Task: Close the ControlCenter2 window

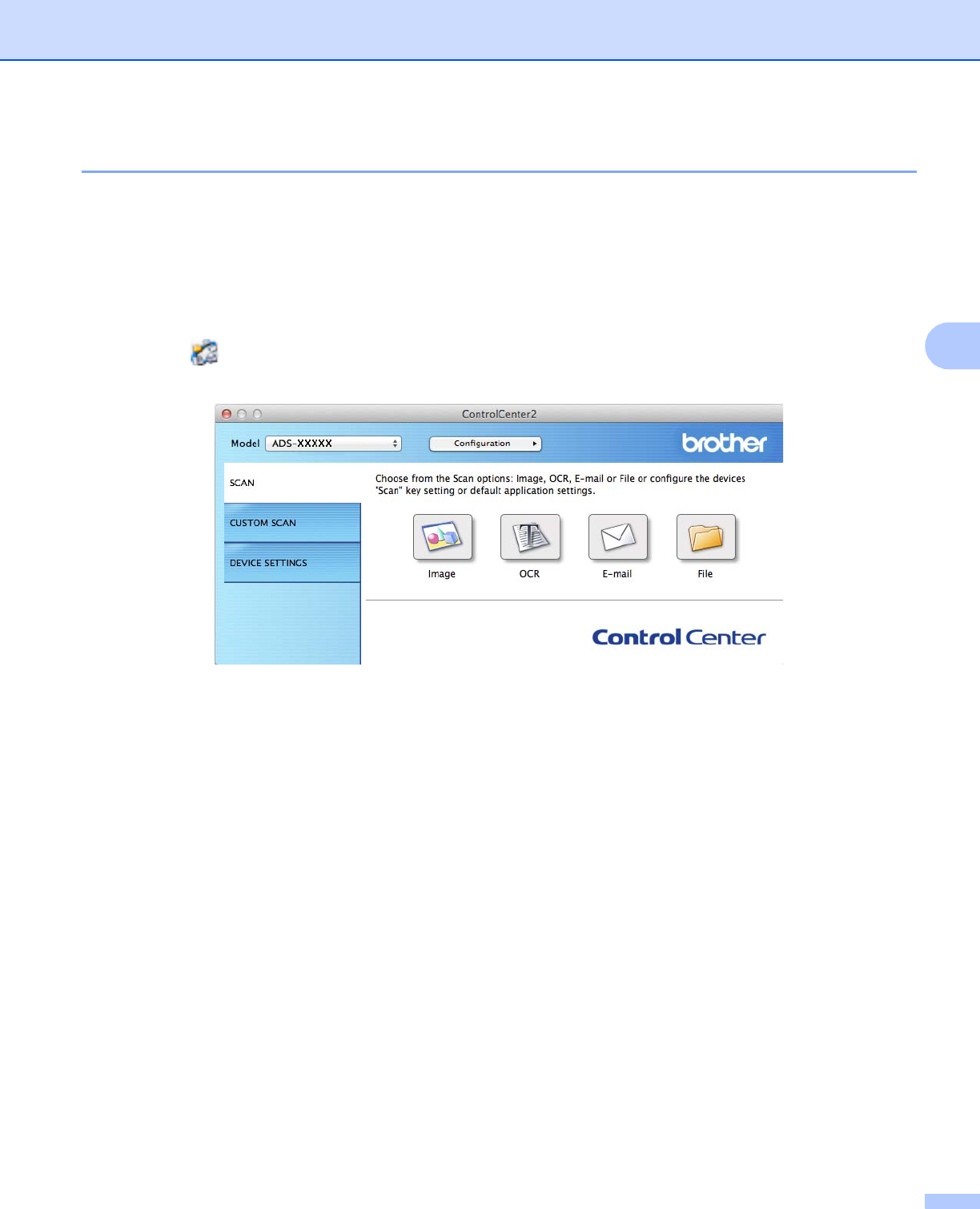Action: click(x=227, y=414)
